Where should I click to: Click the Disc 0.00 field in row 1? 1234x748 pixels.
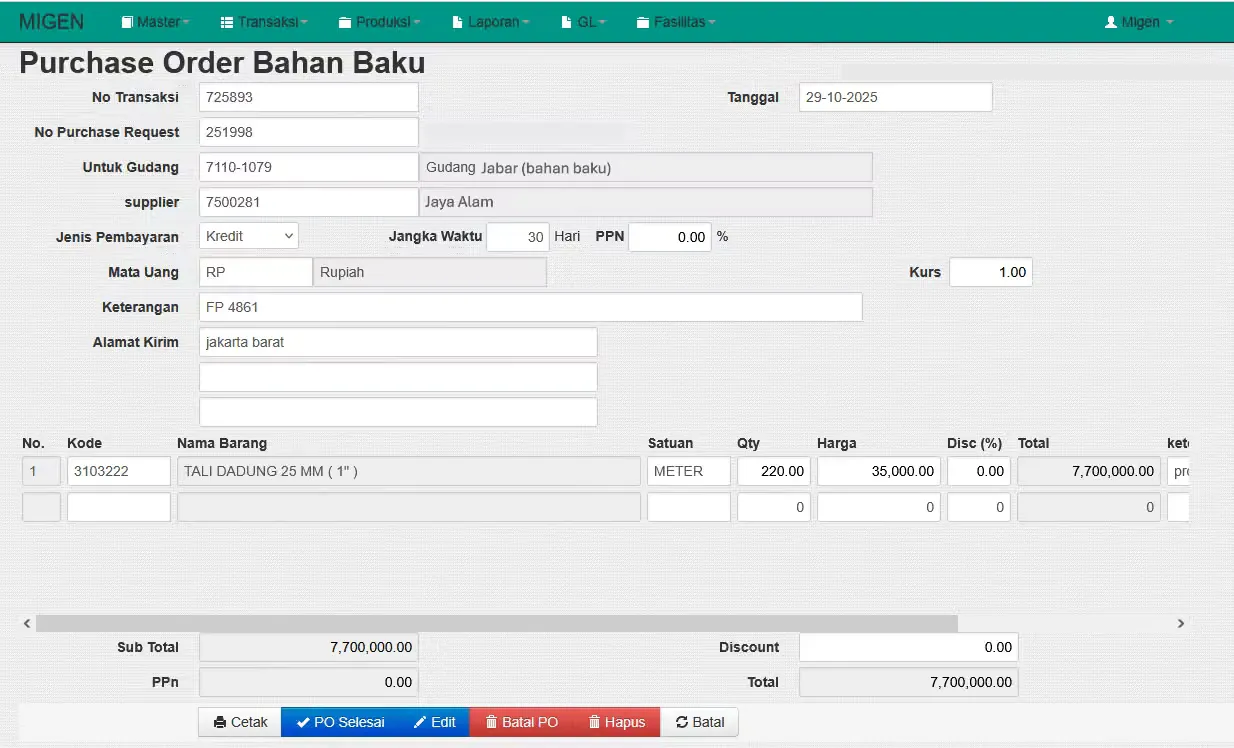tap(979, 471)
